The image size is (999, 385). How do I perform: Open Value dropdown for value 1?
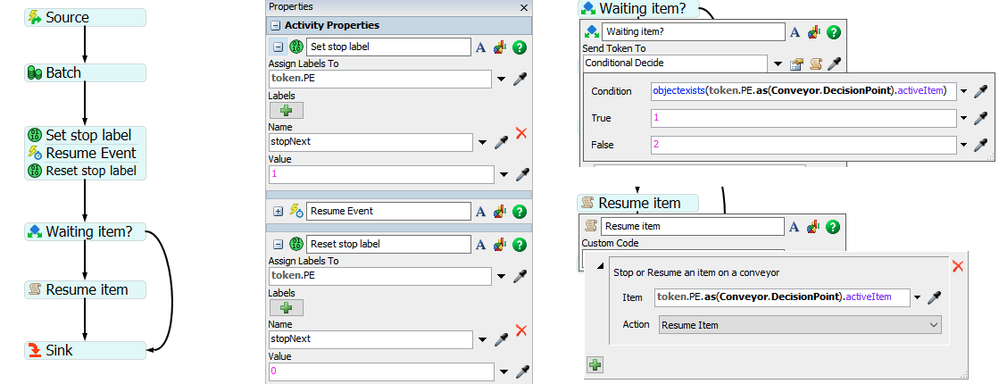tap(505, 175)
